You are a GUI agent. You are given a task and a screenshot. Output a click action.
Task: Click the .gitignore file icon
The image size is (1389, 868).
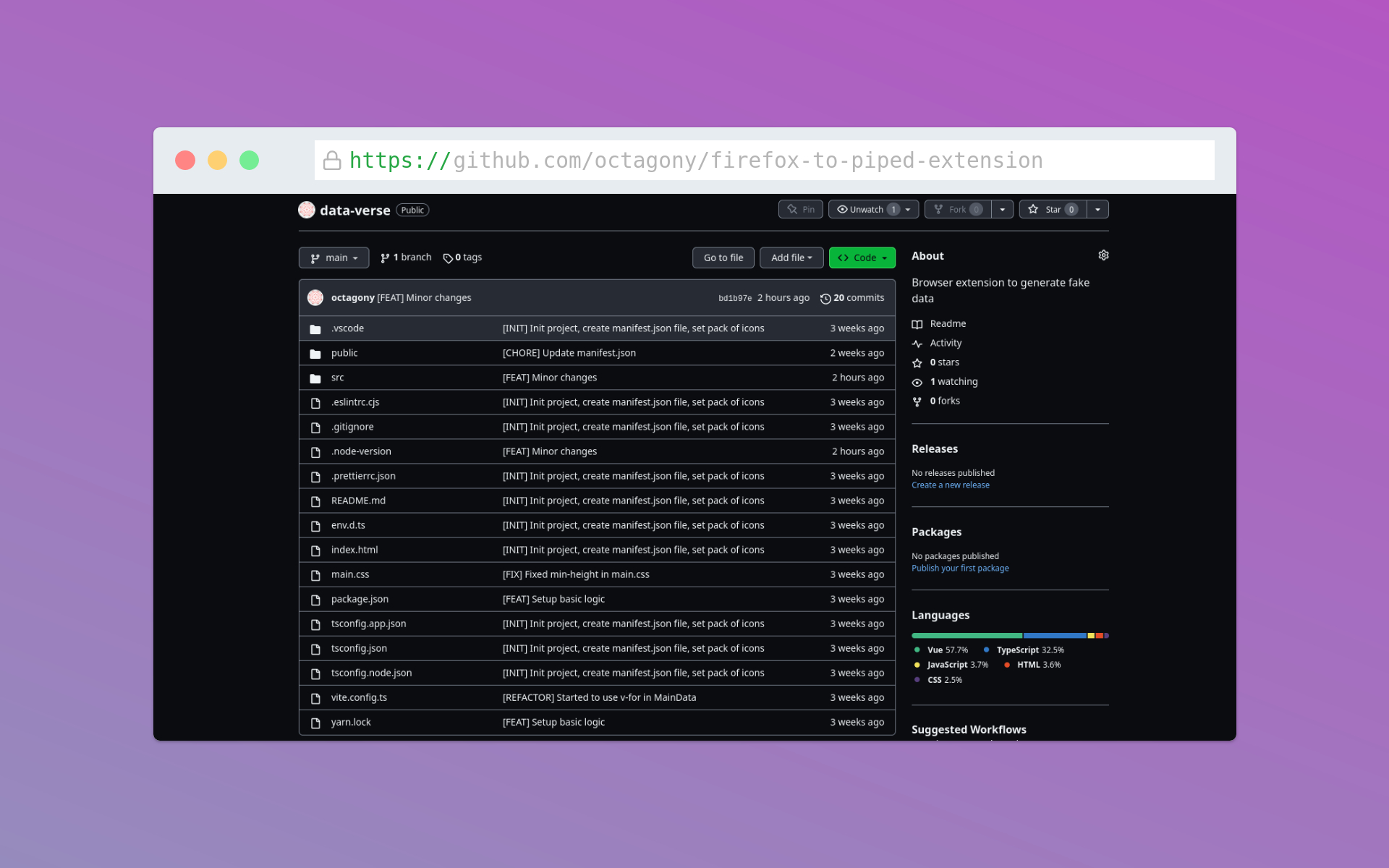[x=315, y=427]
